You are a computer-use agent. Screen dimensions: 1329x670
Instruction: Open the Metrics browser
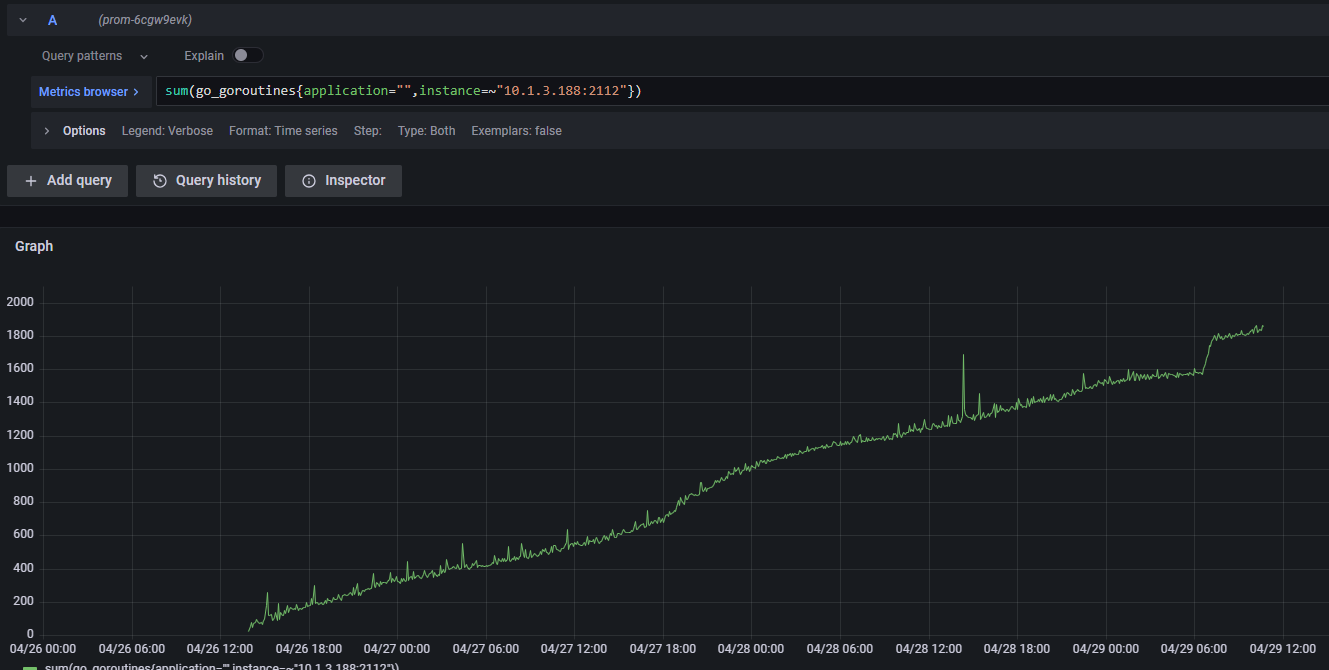tap(83, 92)
